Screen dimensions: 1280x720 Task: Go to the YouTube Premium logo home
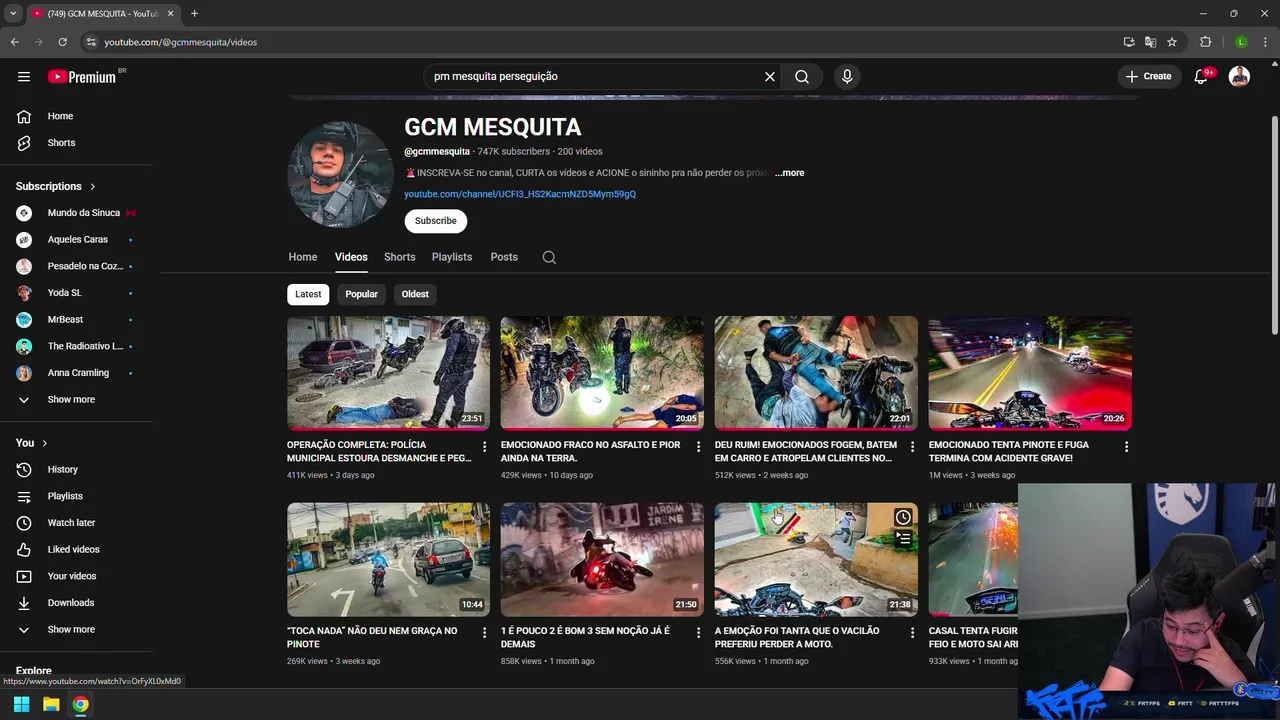tap(82, 76)
